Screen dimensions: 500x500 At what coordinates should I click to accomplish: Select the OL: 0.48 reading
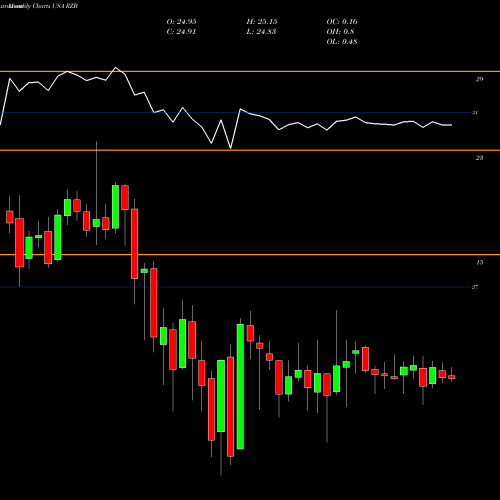[x=342, y=42]
